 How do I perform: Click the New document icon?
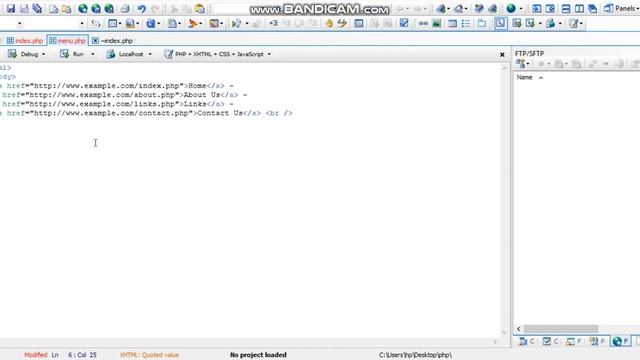(53, 9)
